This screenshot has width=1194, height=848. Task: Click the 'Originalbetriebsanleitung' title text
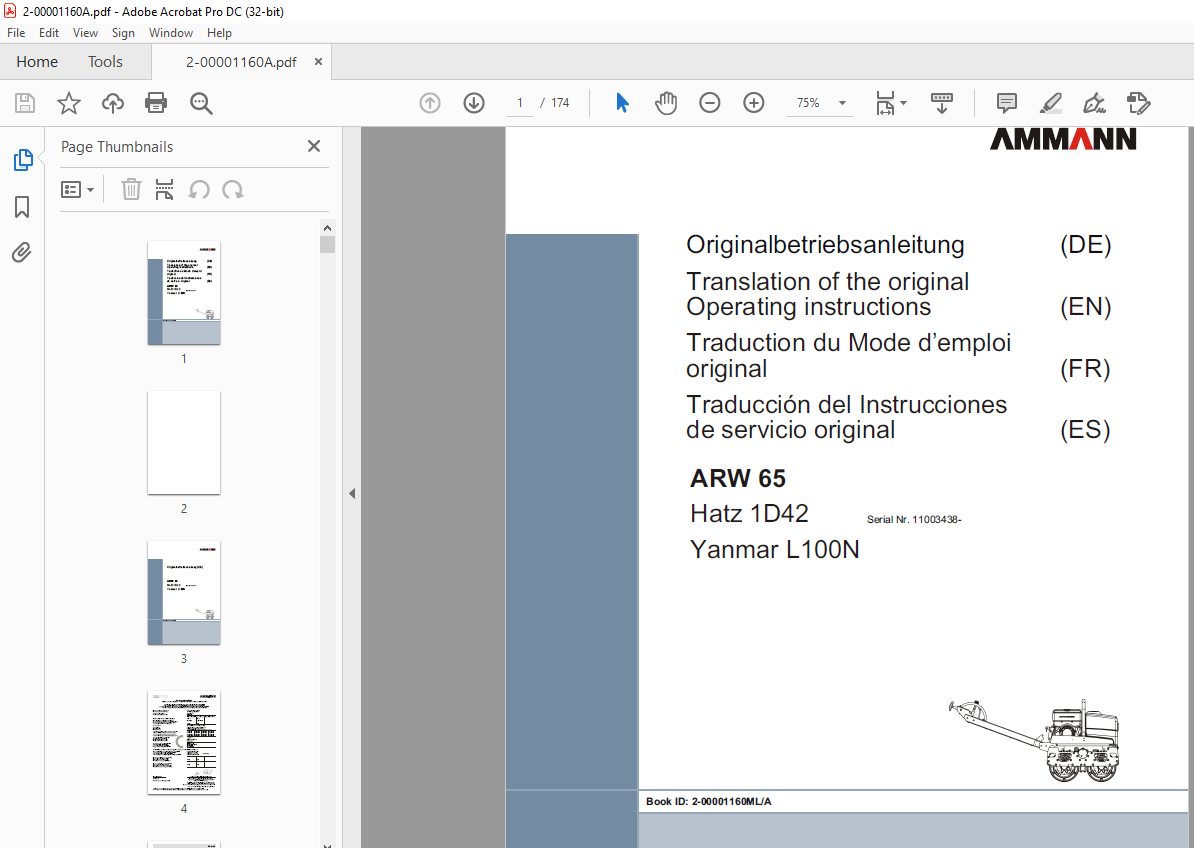825,245
